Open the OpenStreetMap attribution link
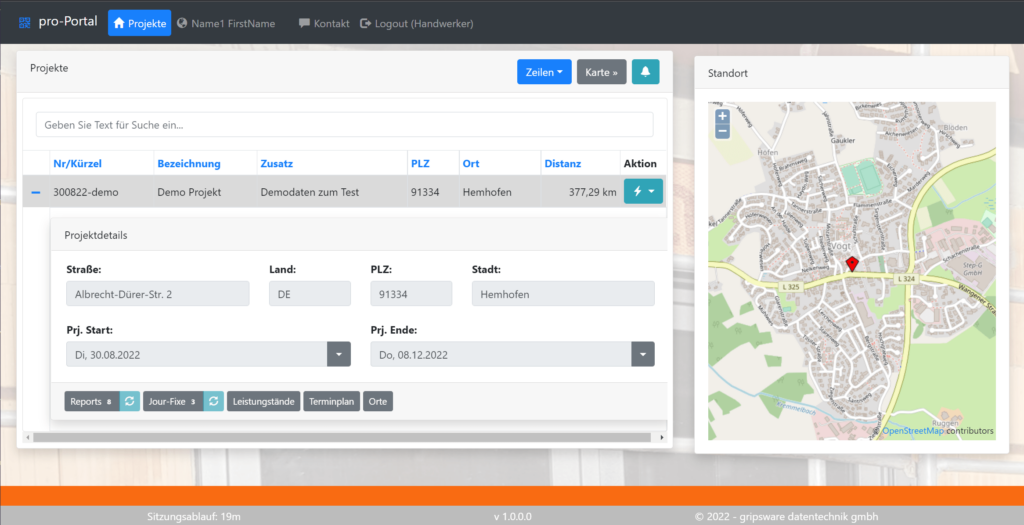Viewport: 1024px width, 525px height. pos(913,431)
